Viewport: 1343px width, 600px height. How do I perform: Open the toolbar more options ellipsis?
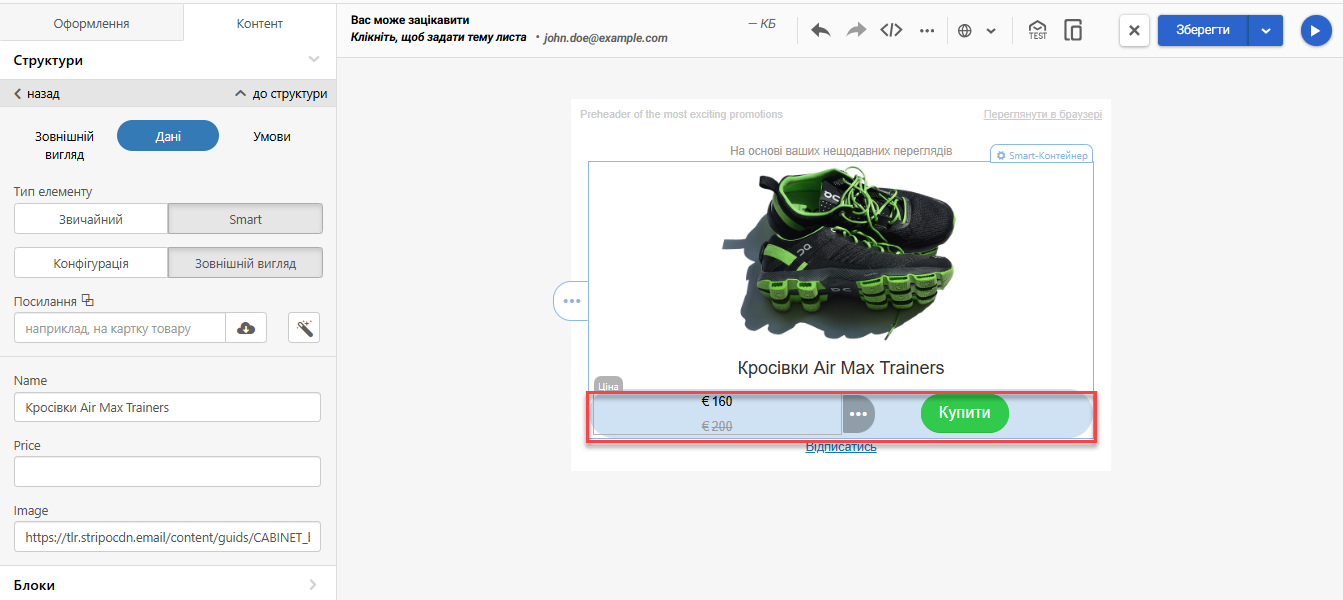point(927,30)
